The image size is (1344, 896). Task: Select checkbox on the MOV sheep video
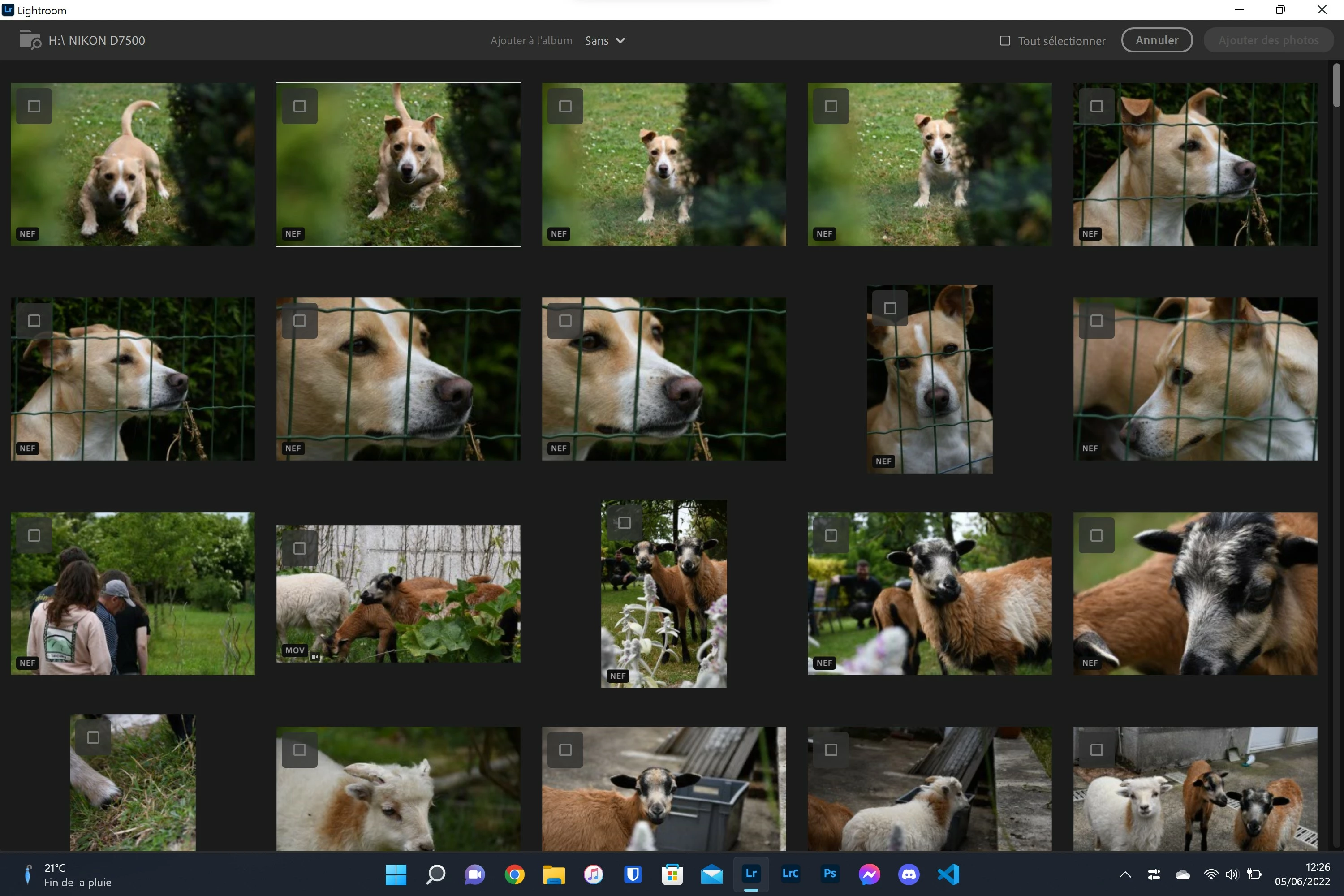click(x=299, y=548)
